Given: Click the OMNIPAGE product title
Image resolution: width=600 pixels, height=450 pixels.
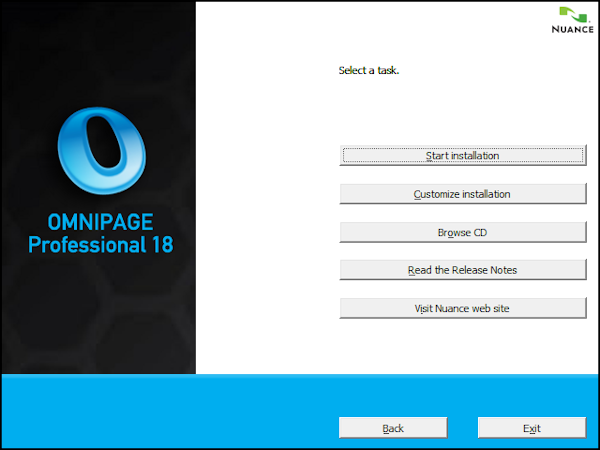Looking at the screenshot, I should point(101,223).
